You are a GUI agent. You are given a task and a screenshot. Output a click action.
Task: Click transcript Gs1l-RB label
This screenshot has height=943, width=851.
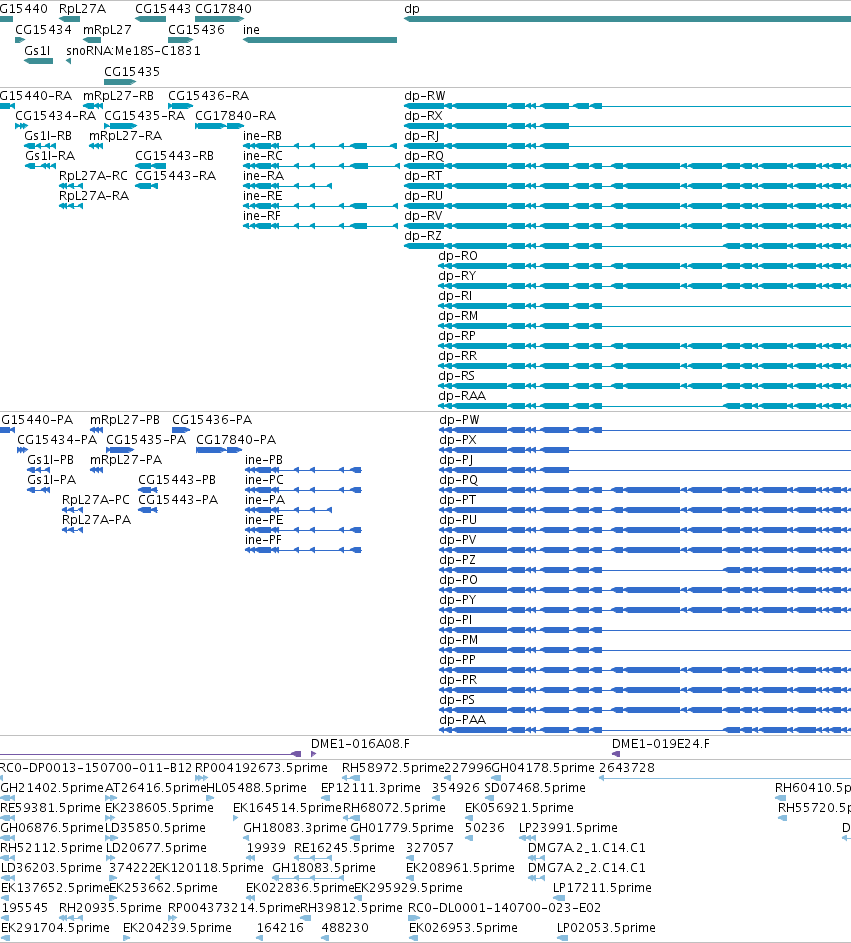tap(48, 136)
